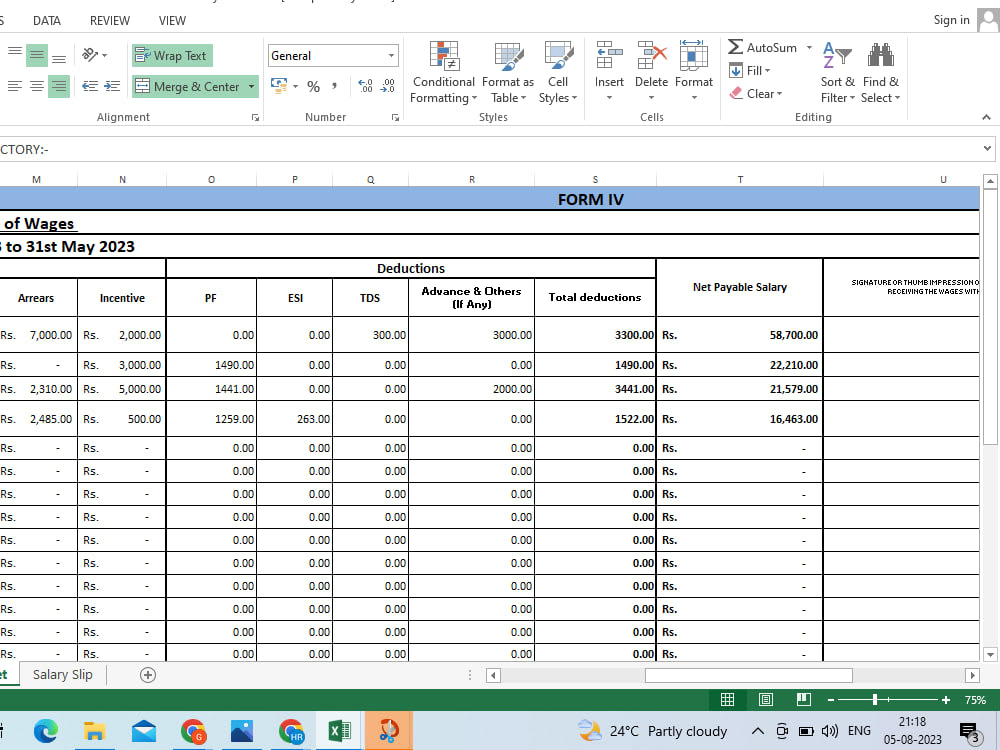This screenshot has height=750, width=1000.
Task: Toggle align left icon
Action: click(15, 86)
